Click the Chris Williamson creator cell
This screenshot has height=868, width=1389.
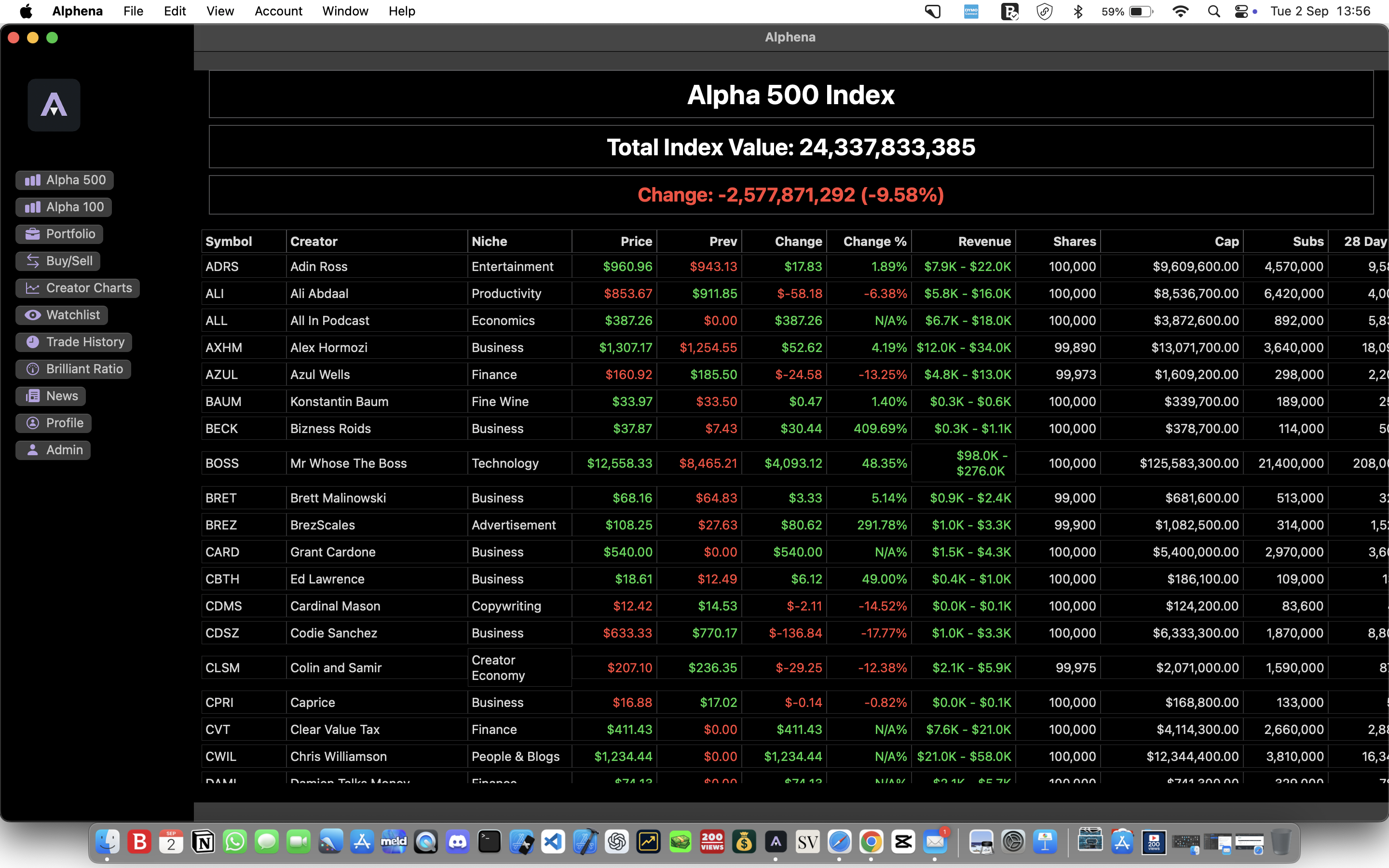pyautogui.click(x=377, y=757)
